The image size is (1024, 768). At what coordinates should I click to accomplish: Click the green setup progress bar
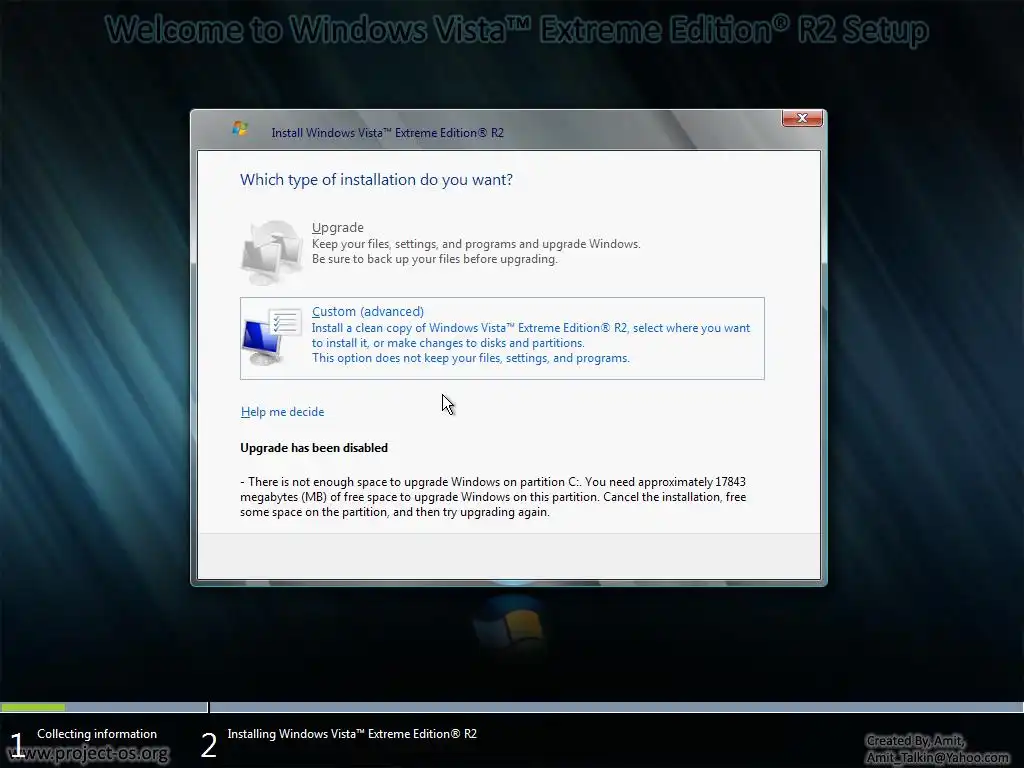click(33, 707)
